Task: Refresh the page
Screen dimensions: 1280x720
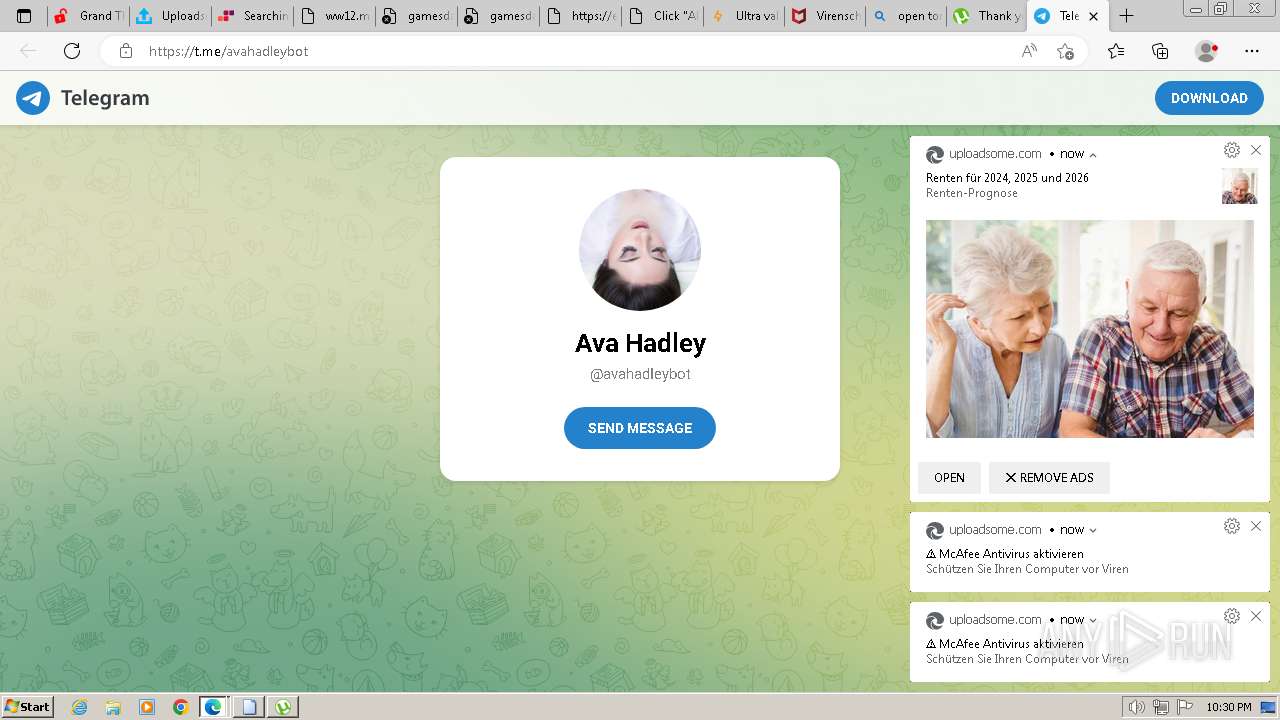Action: pos(71,51)
